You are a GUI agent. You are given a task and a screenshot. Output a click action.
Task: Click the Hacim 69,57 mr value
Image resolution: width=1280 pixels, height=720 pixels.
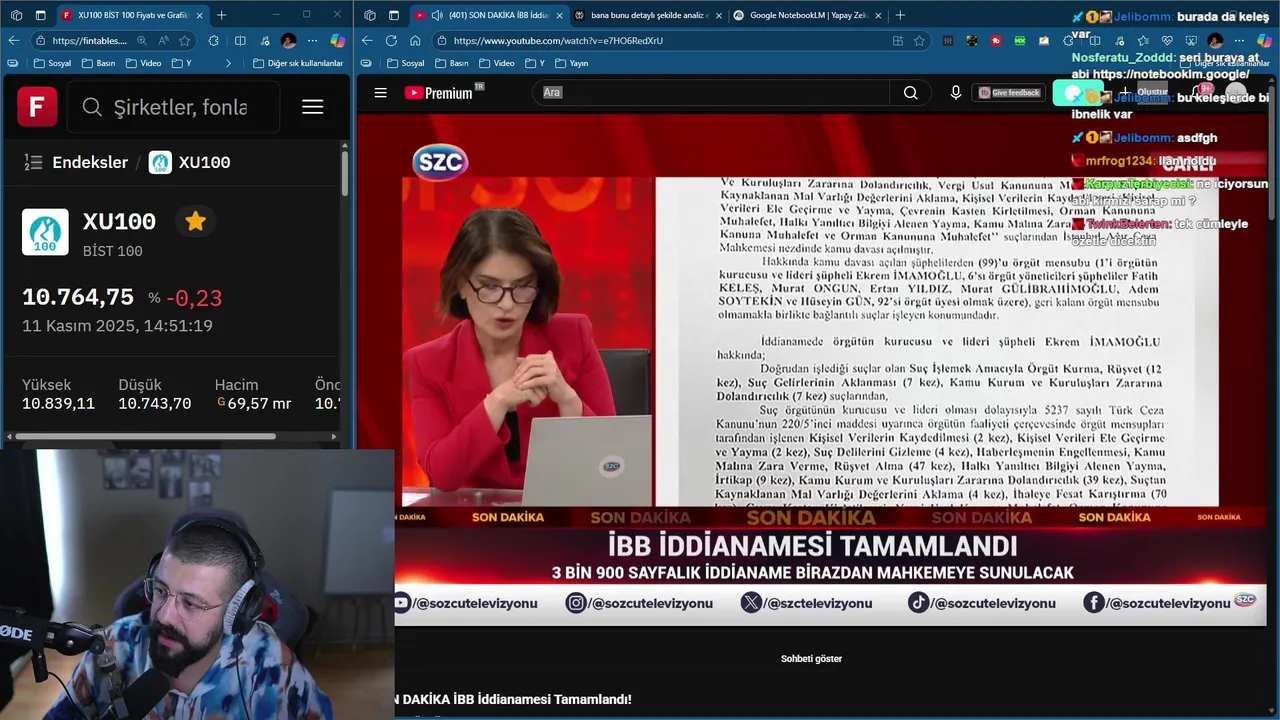click(254, 404)
